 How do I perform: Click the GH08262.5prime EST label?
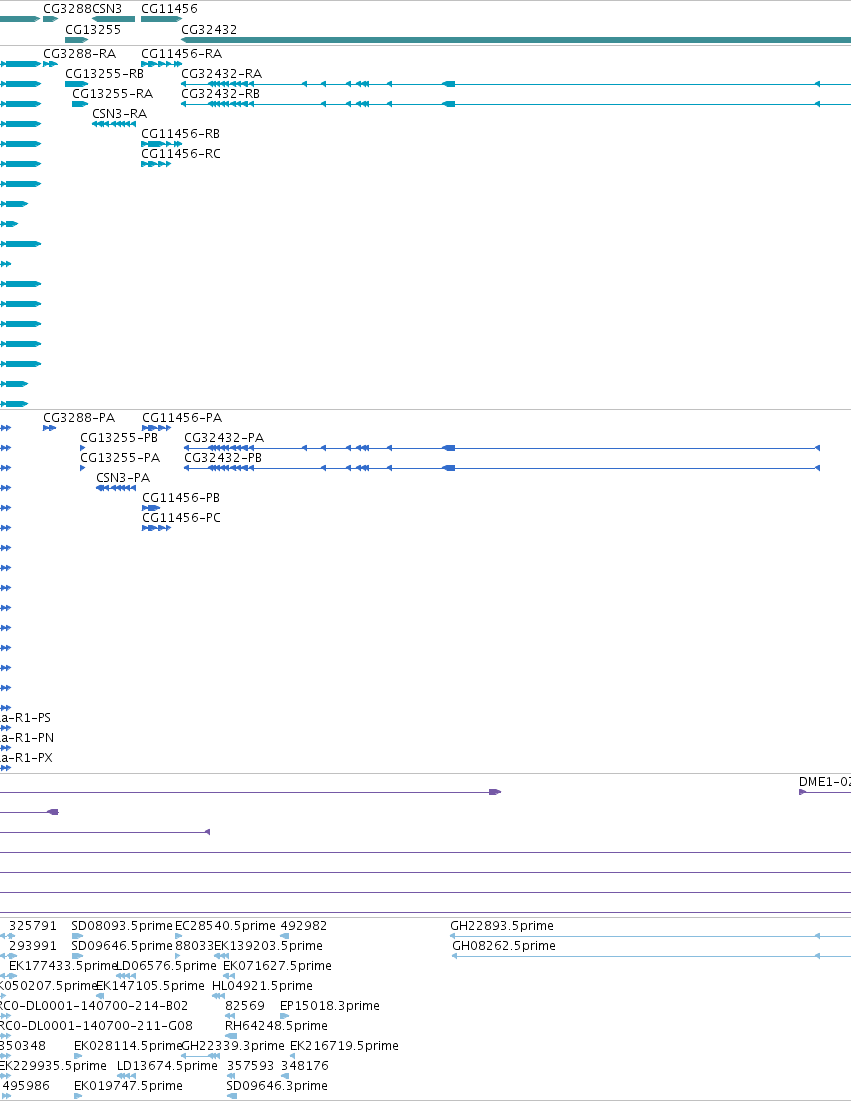[504, 947]
